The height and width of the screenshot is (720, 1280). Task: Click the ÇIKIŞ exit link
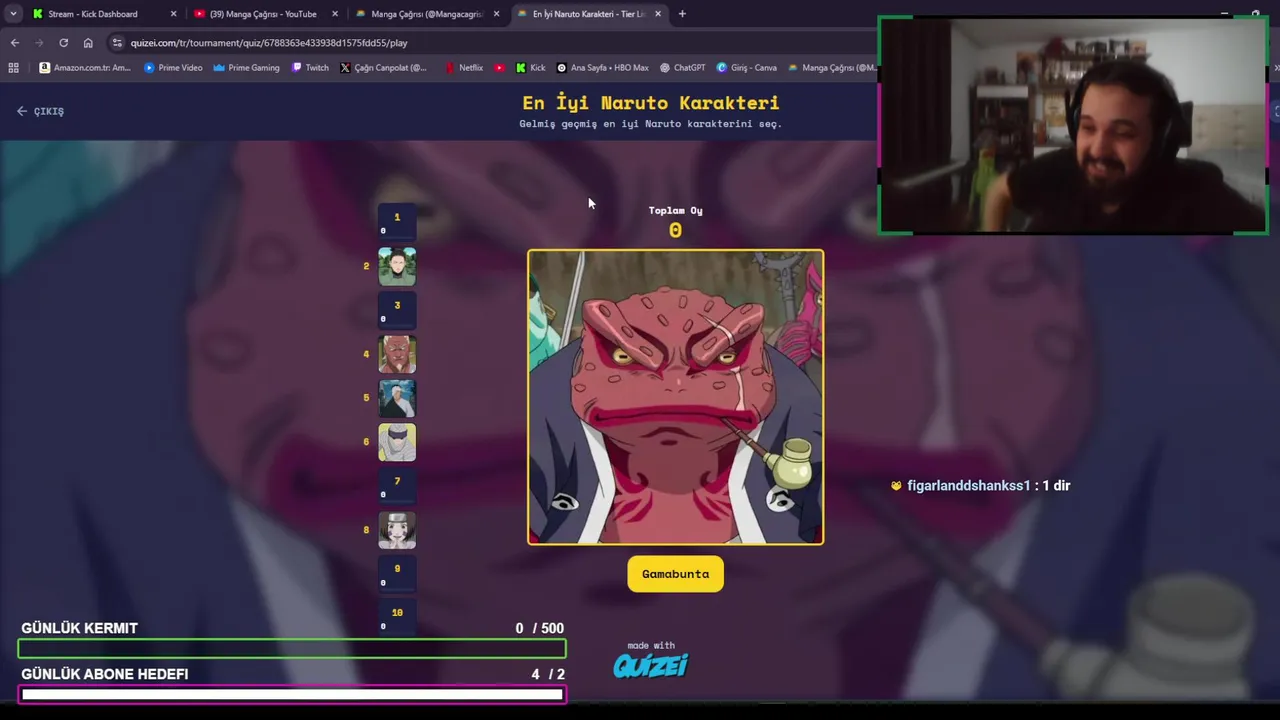click(x=41, y=111)
